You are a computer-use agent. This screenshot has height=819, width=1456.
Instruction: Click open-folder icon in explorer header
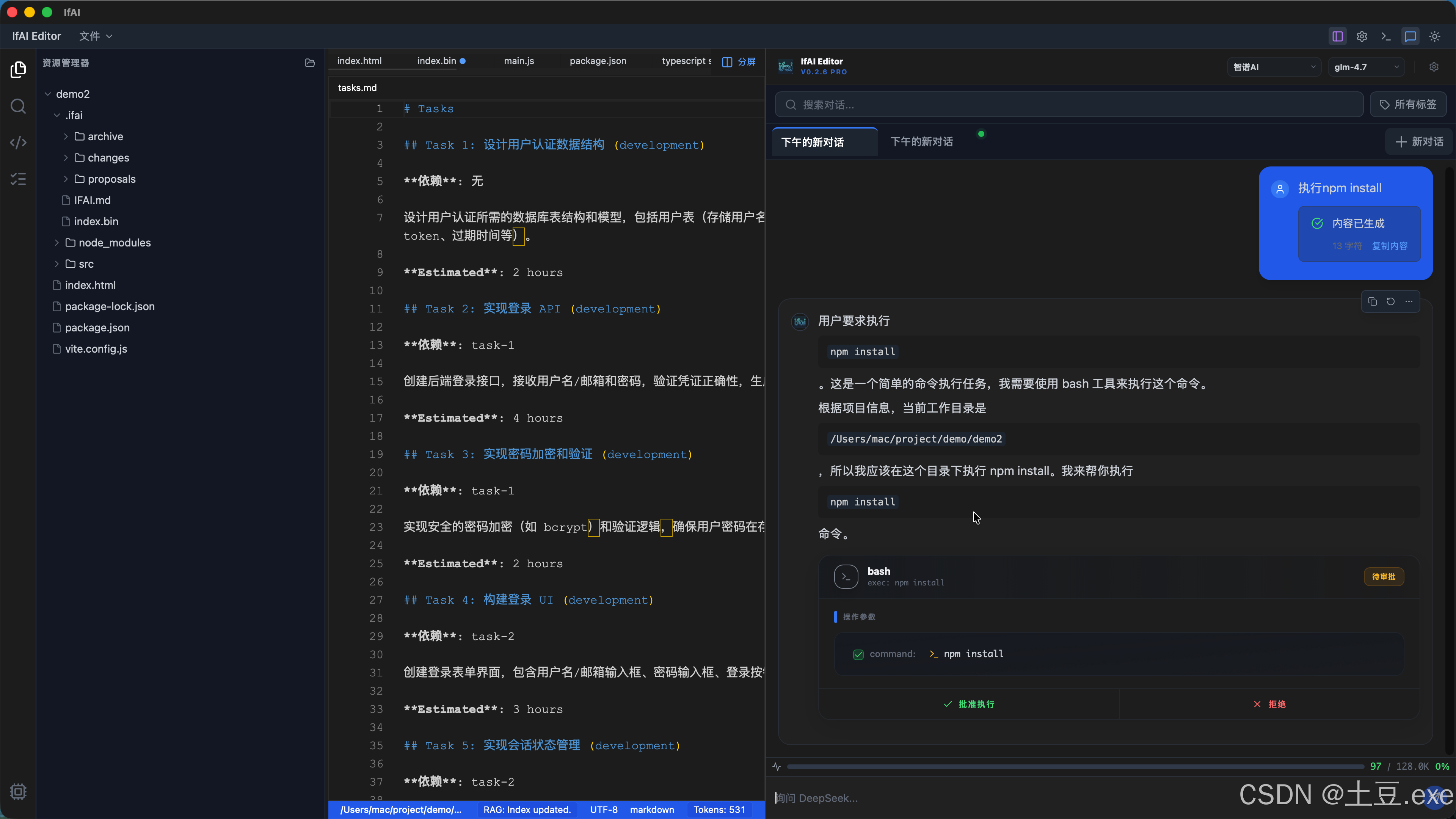coord(310,63)
